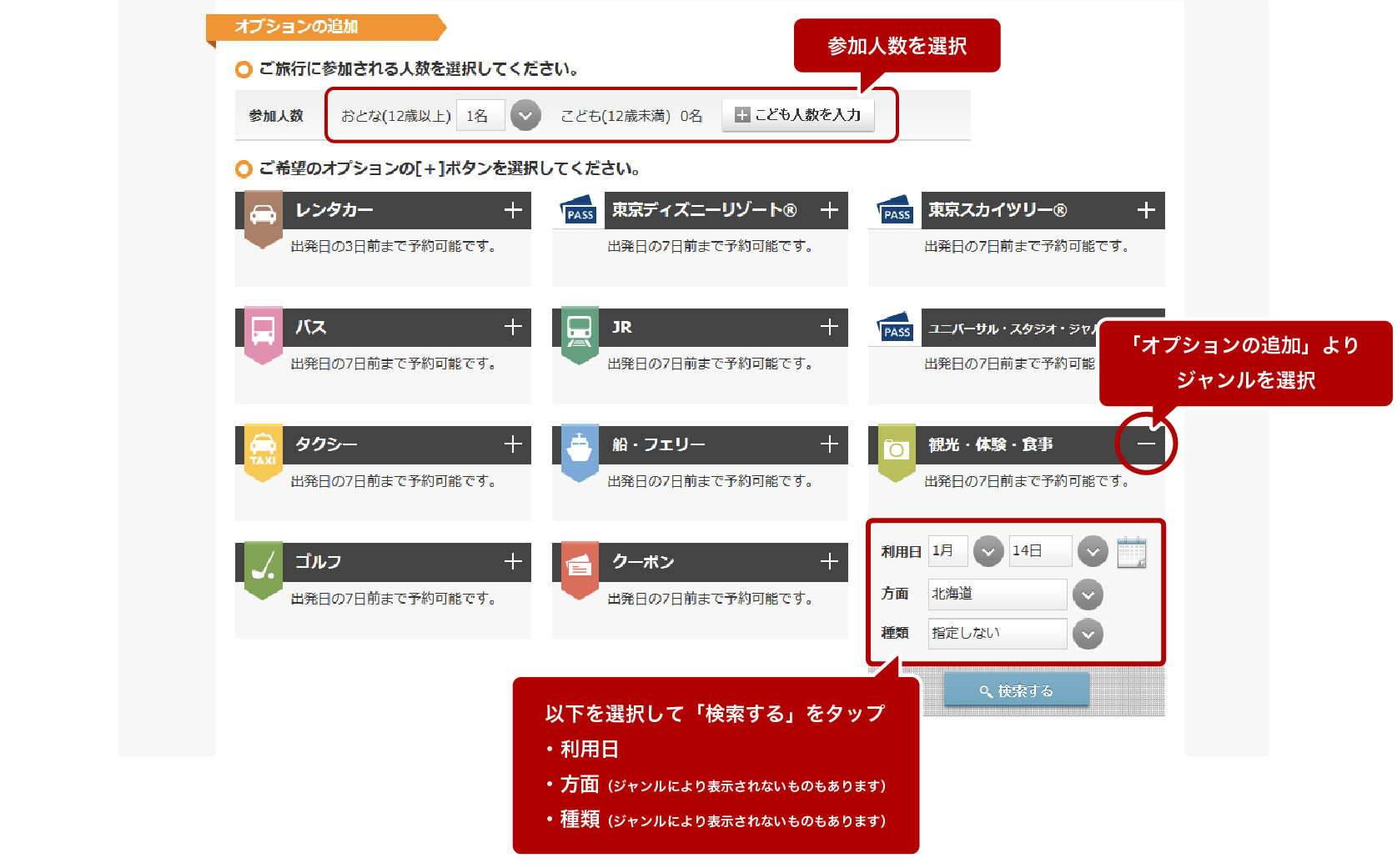Click the yellow taxi icon

point(263,449)
